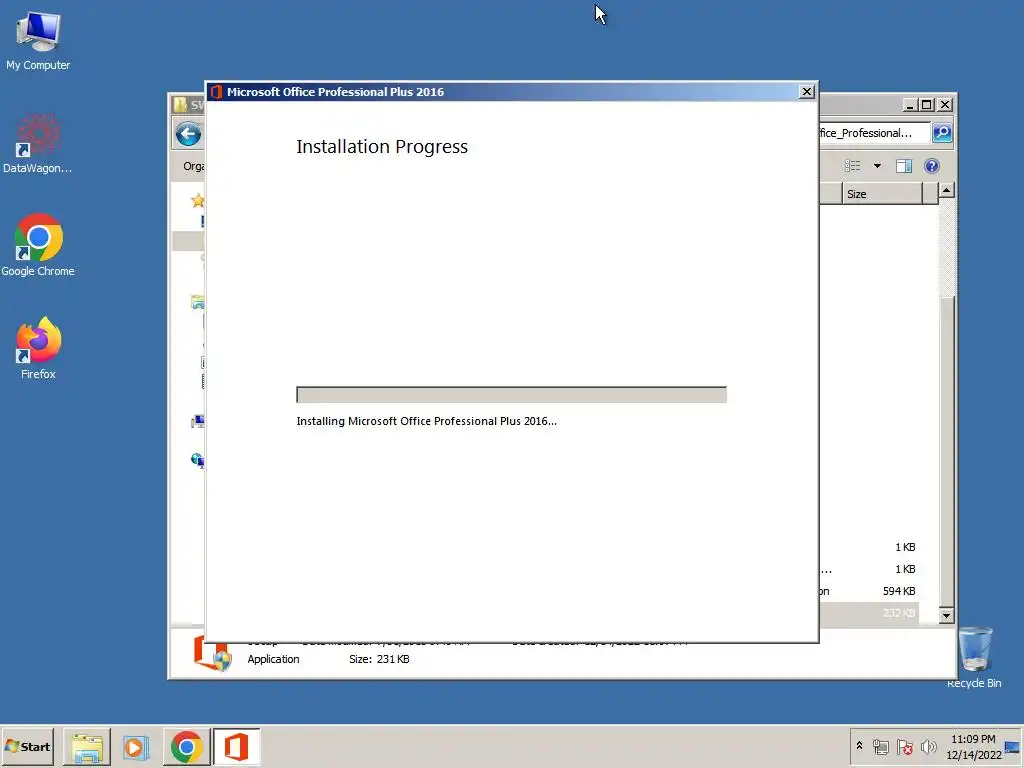Click the Show desktop button by the clock
1024x768 pixels.
coord(1012,746)
